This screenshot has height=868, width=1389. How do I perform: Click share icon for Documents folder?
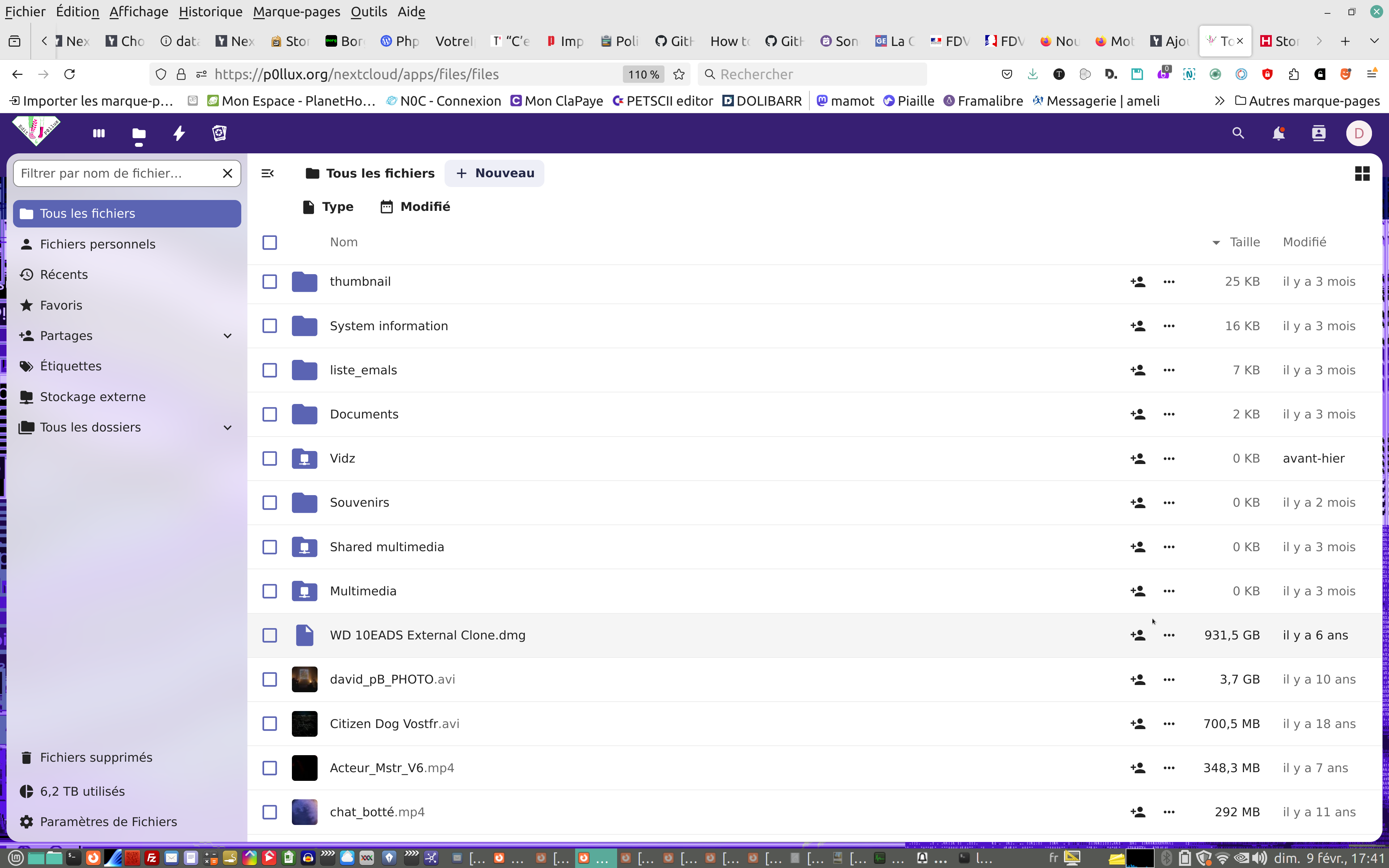pyautogui.click(x=1138, y=414)
